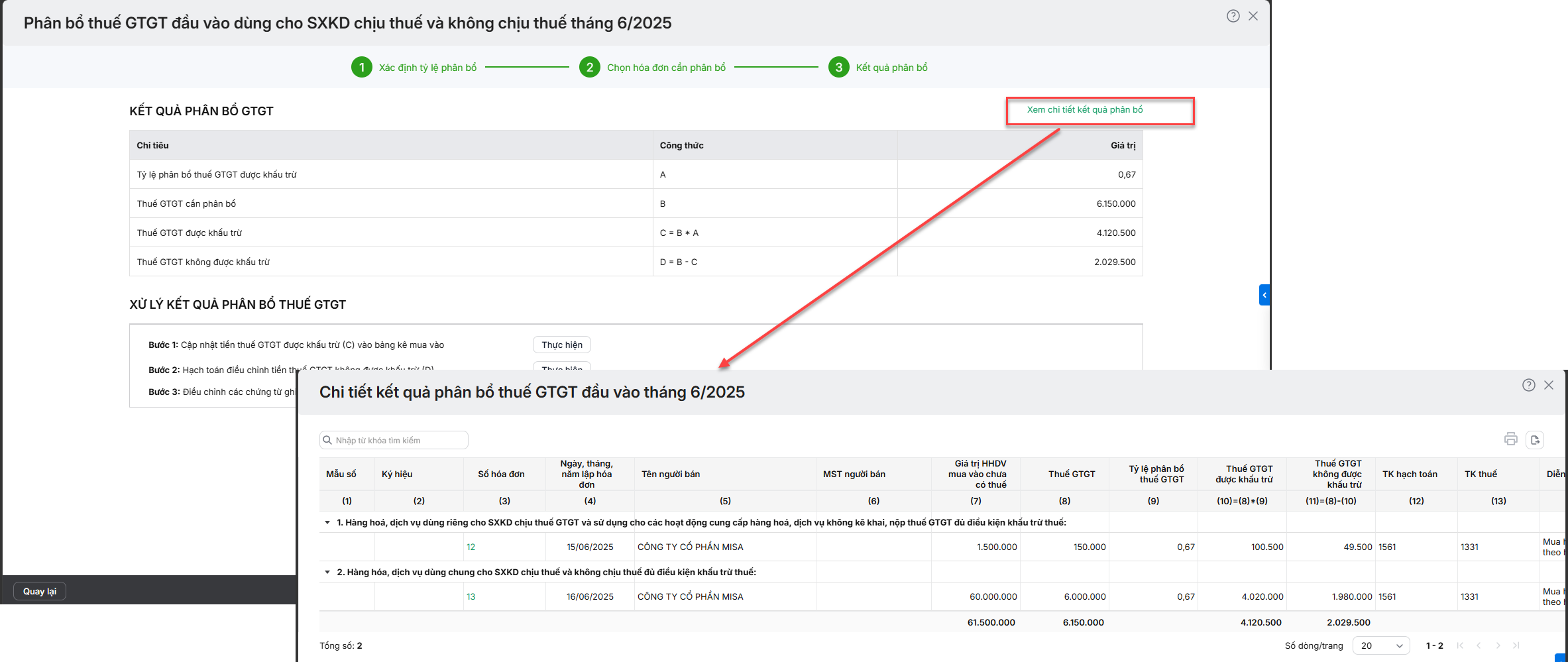Click Số hóa đơn column header
This screenshot has height=662, width=1568.
(504, 474)
